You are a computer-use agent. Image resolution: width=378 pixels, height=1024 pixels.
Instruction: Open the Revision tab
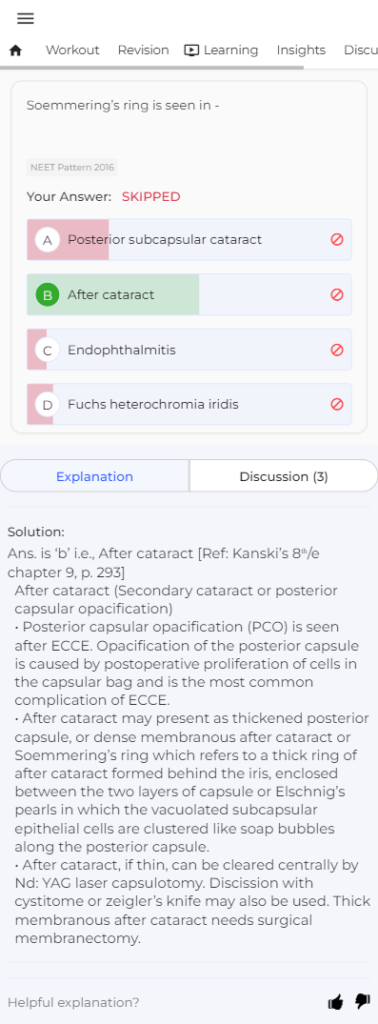[x=143, y=50]
